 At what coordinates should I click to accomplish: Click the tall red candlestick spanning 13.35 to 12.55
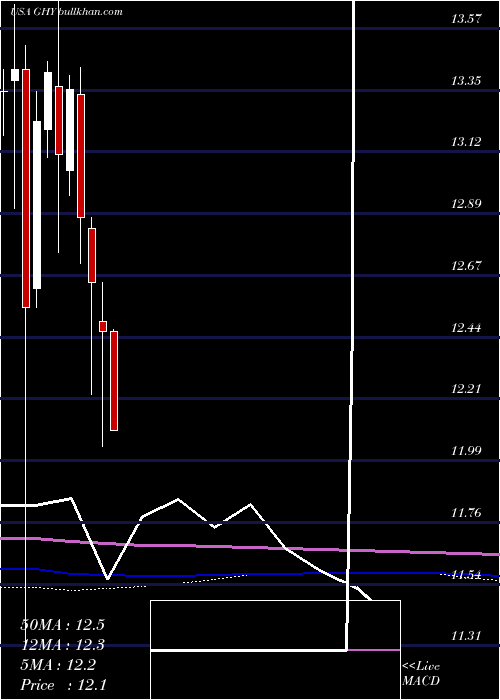coord(26,188)
